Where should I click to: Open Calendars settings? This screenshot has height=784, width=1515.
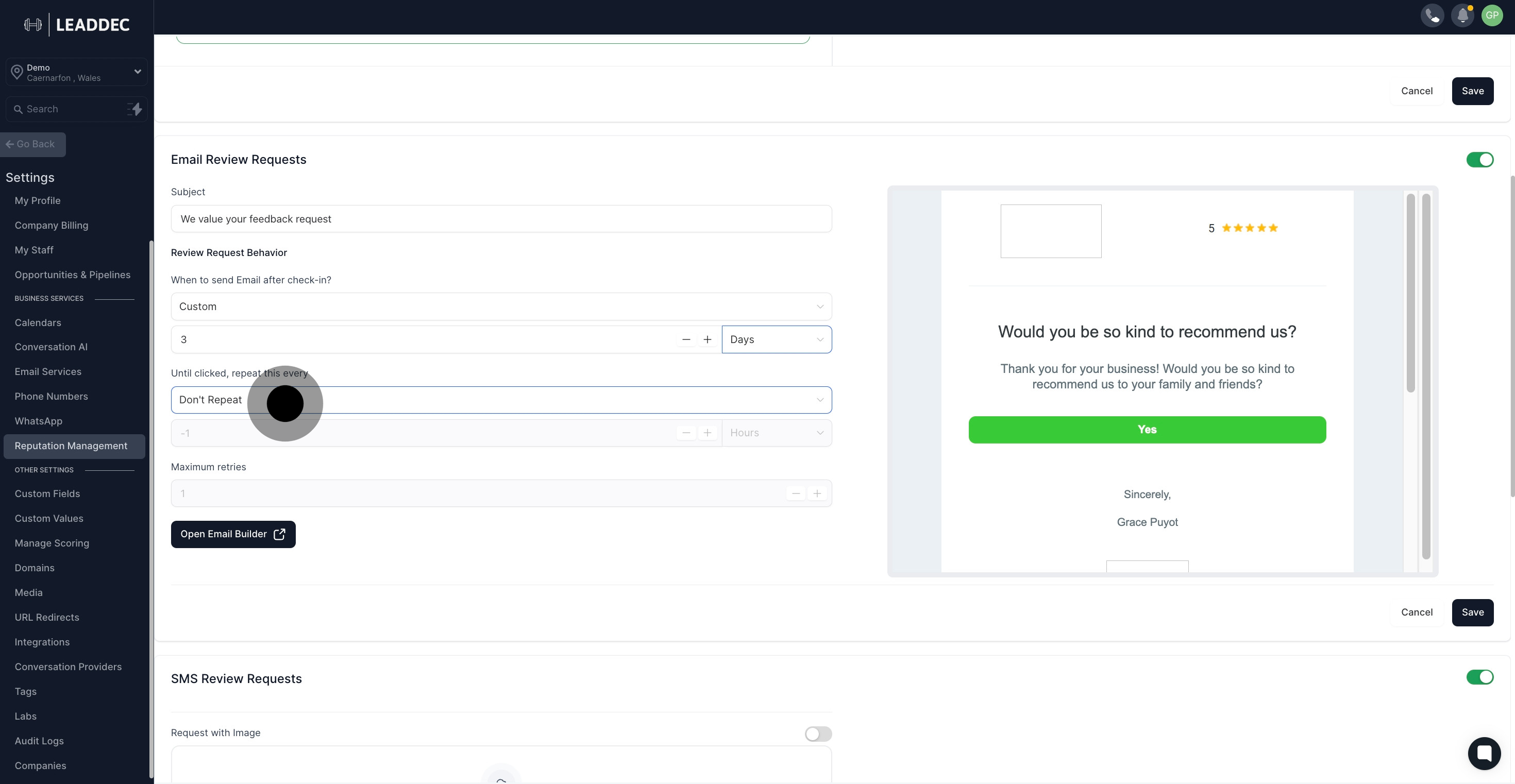pyautogui.click(x=38, y=322)
